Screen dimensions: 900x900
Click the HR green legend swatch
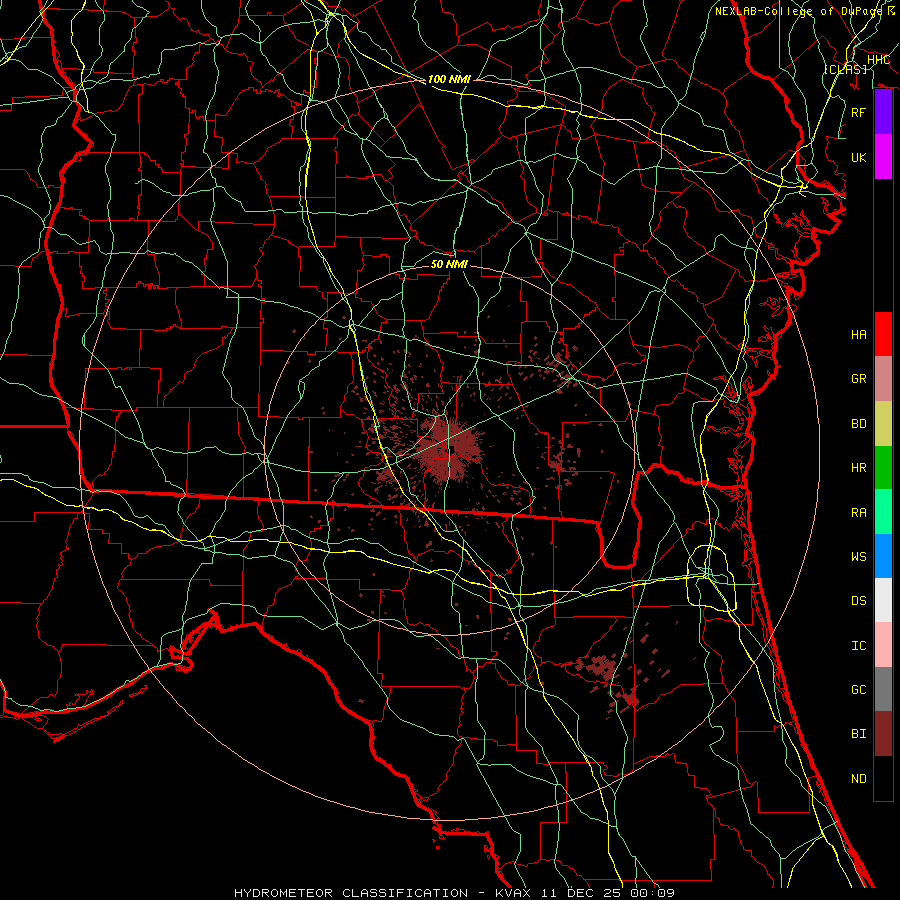(883, 468)
